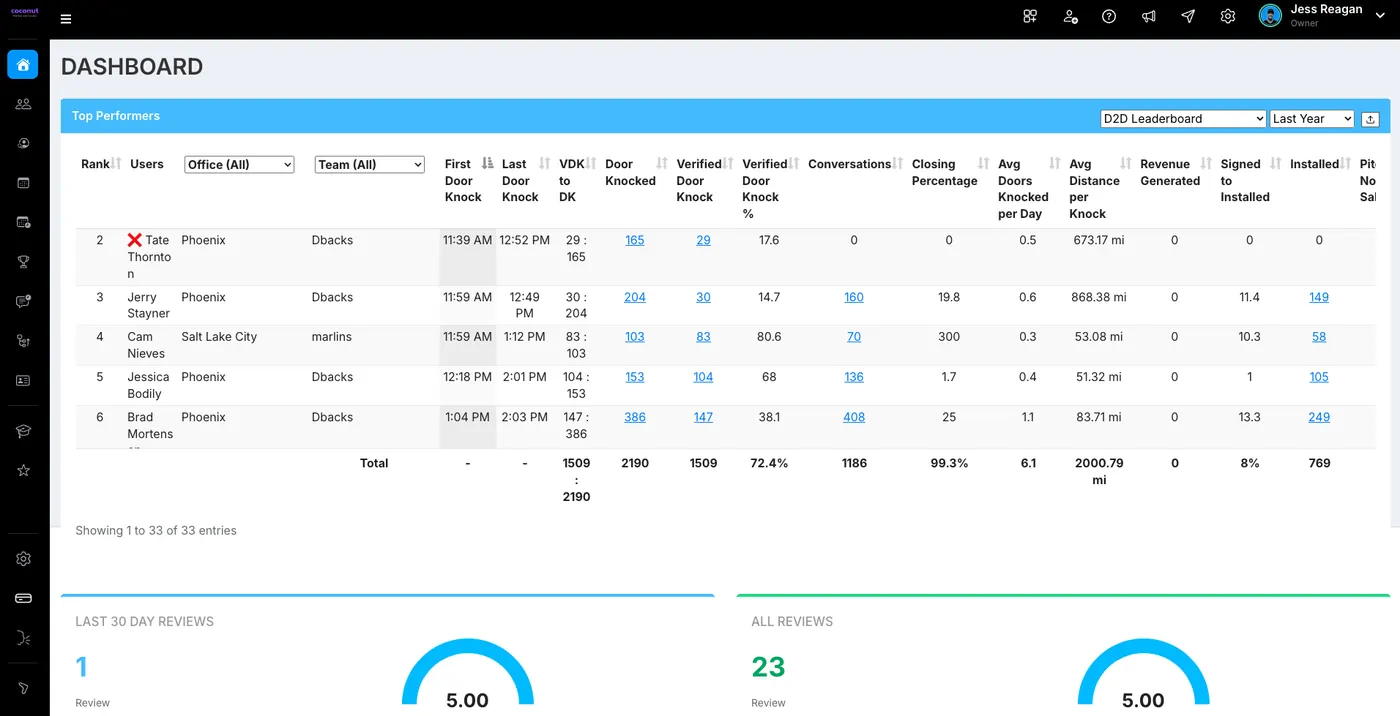Image resolution: width=1400 pixels, height=716 pixels.
Task: Open the chat messages sidebar icon
Action: click(x=23, y=301)
